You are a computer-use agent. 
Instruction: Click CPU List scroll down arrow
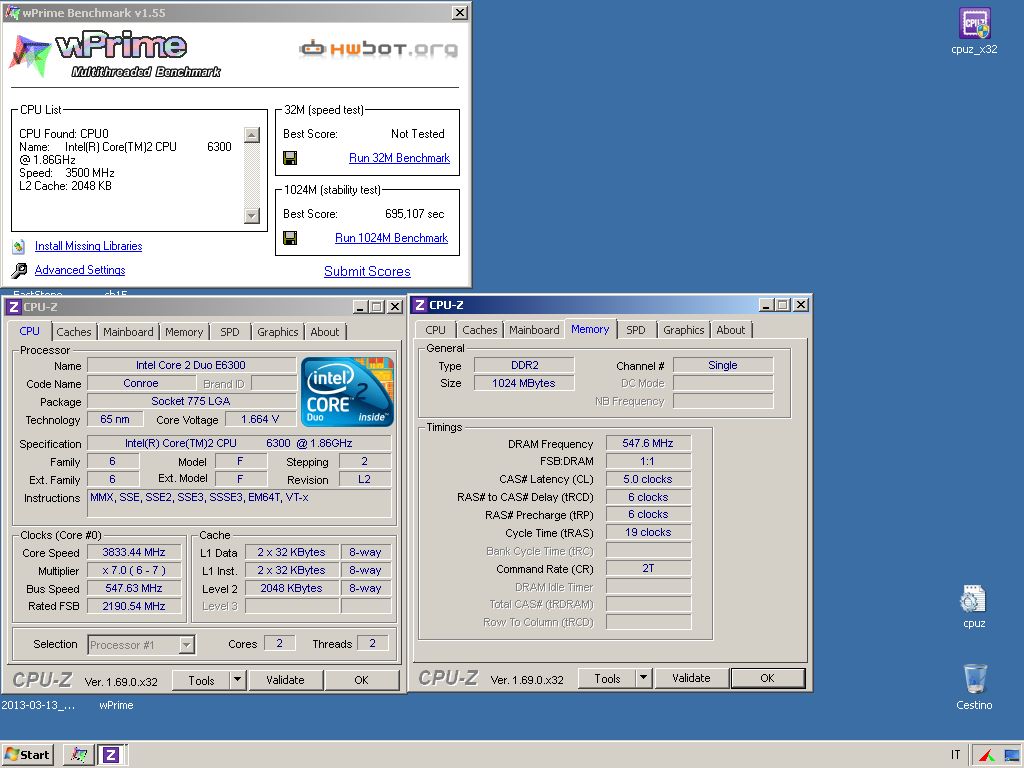click(x=252, y=216)
